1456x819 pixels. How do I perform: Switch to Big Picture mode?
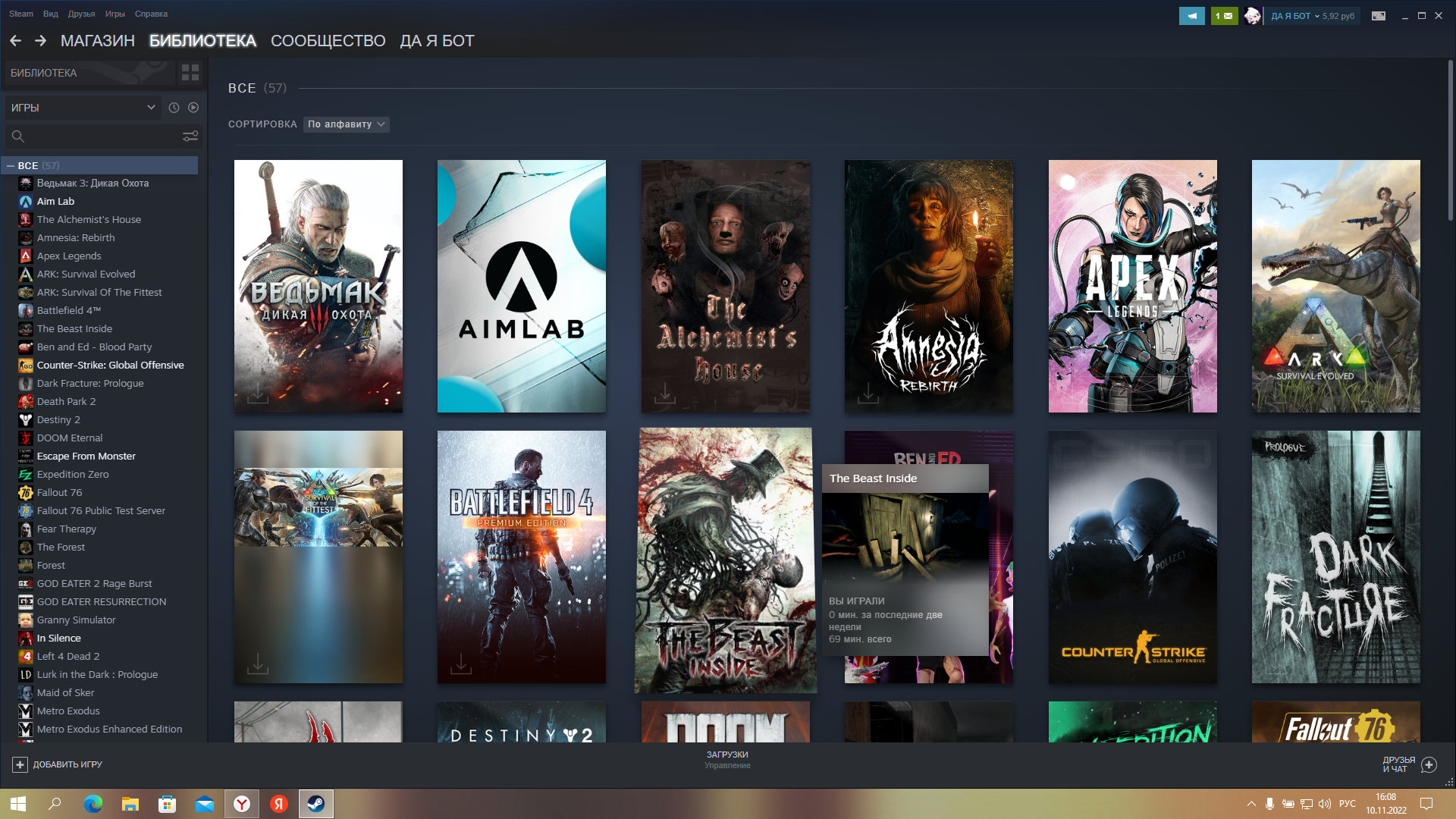(x=1379, y=16)
